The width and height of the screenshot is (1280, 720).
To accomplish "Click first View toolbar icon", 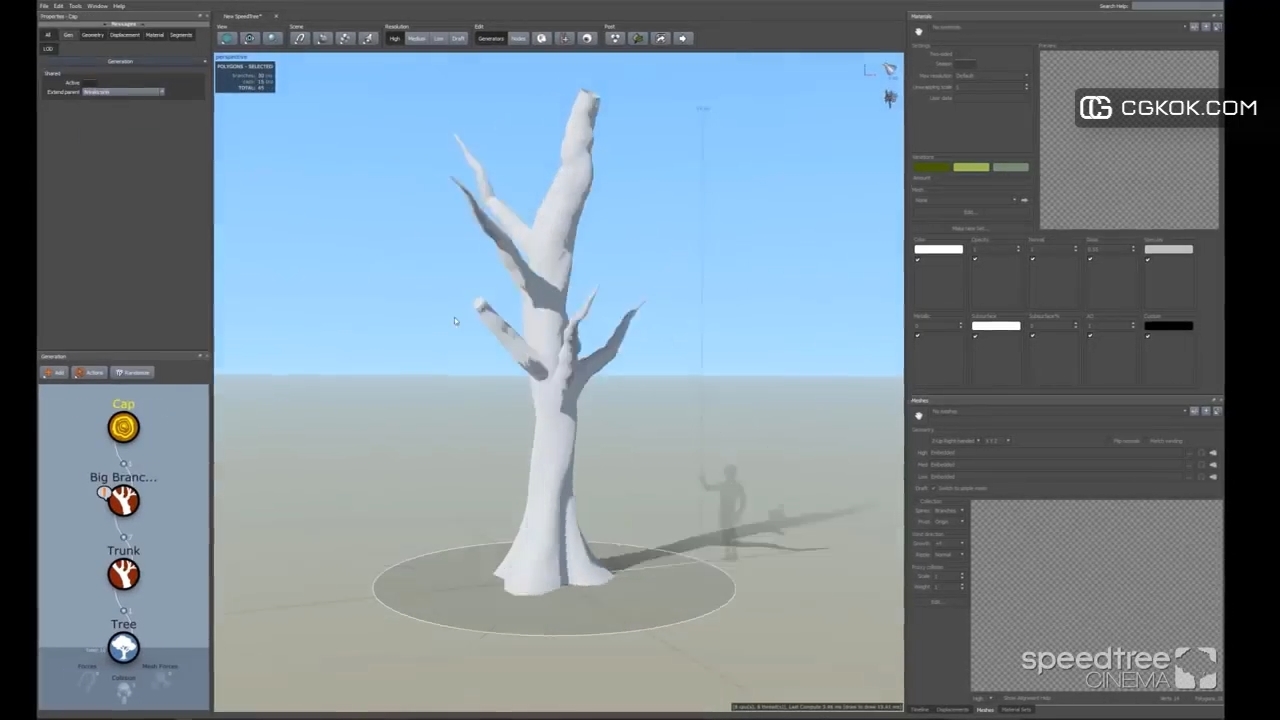I will (227, 39).
